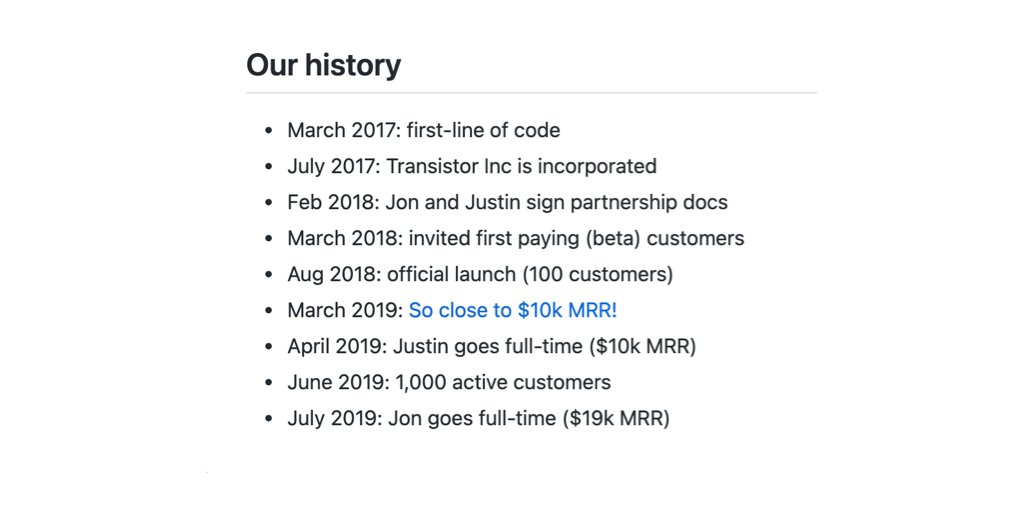Click the bullet next to Feb 2018
Viewport: 1024px width, 512px height.
point(268,203)
